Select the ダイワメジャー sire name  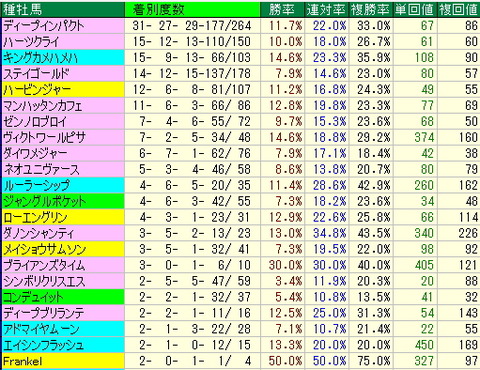tap(35, 154)
